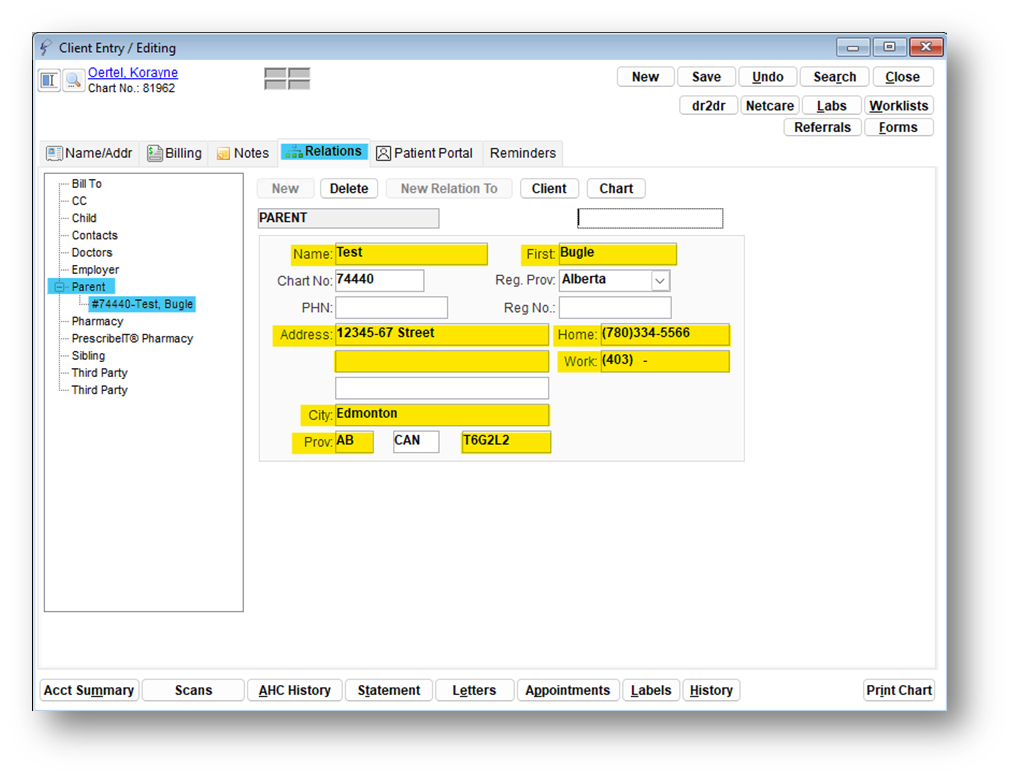Click in the Home phone field
Viewport: 1012px width, 776px height.
click(x=664, y=334)
